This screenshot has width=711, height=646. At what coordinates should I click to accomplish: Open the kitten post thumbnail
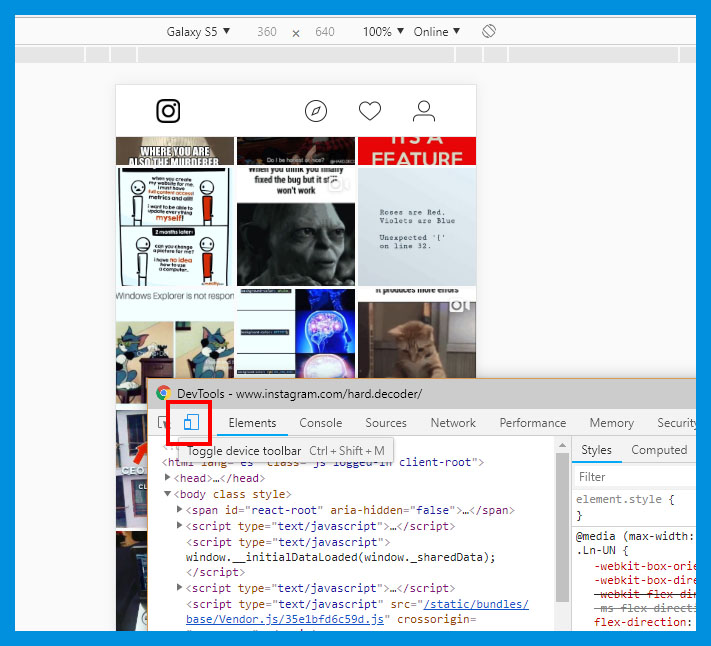click(x=417, y=333)
